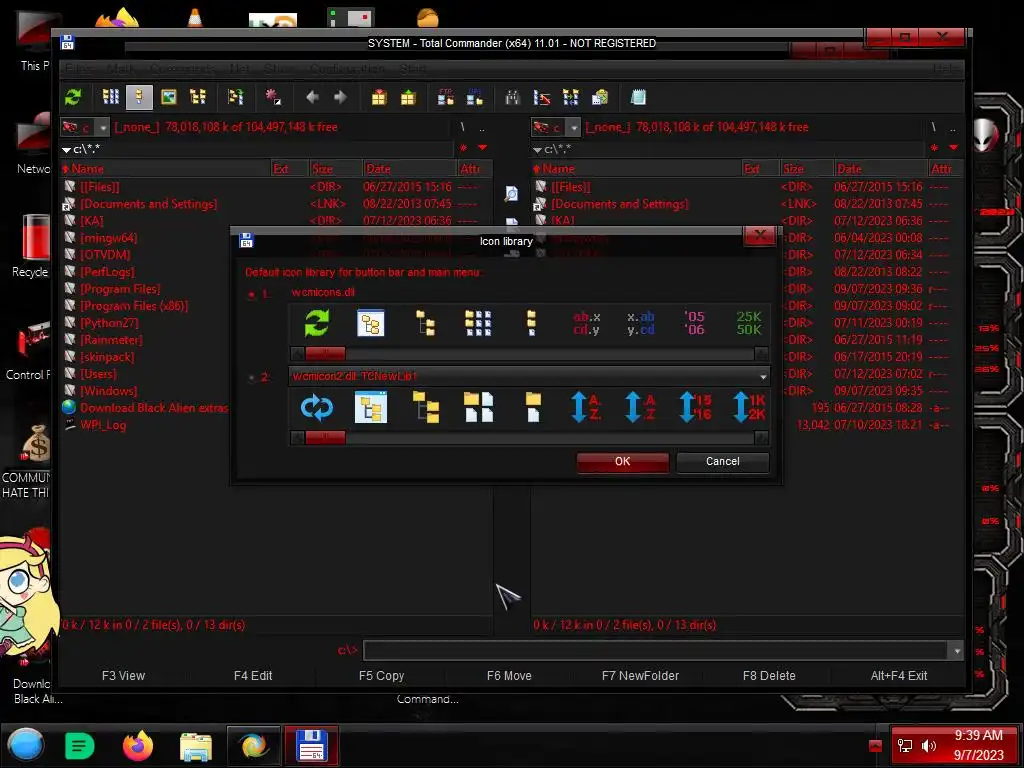Click the speaker volume tray icon
The height and width of the screenshot is (768, 1024).
coord(929,746)
